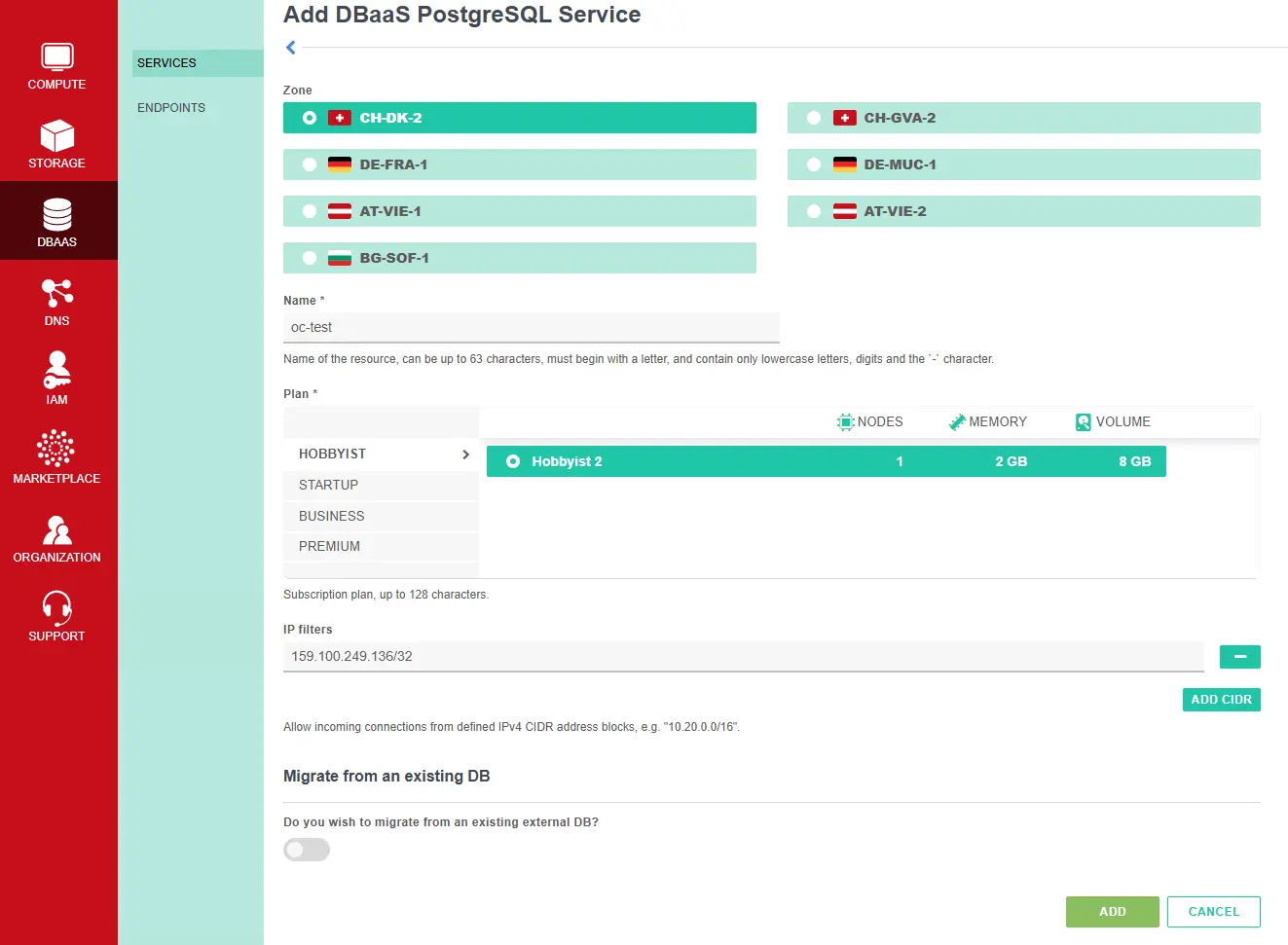The image size is (1288, 945).
Task: Select the BG-SOF-1 zone radio button
Action: coord(310,258)
